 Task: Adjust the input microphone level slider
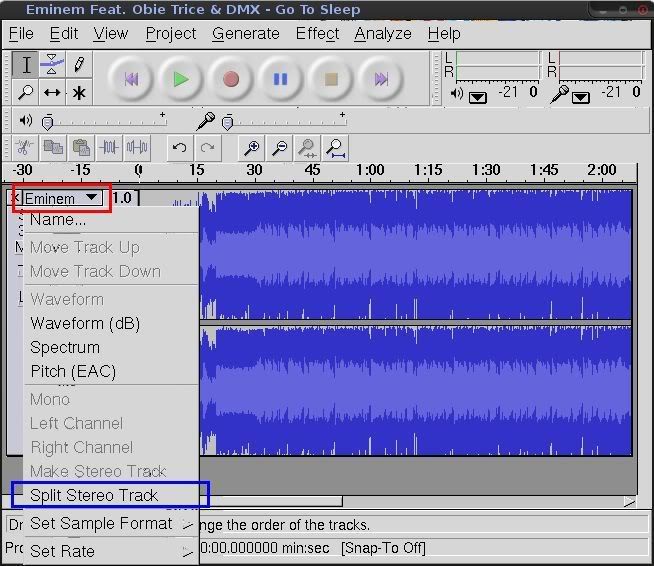pyautogui.click(x=227, y=123)
